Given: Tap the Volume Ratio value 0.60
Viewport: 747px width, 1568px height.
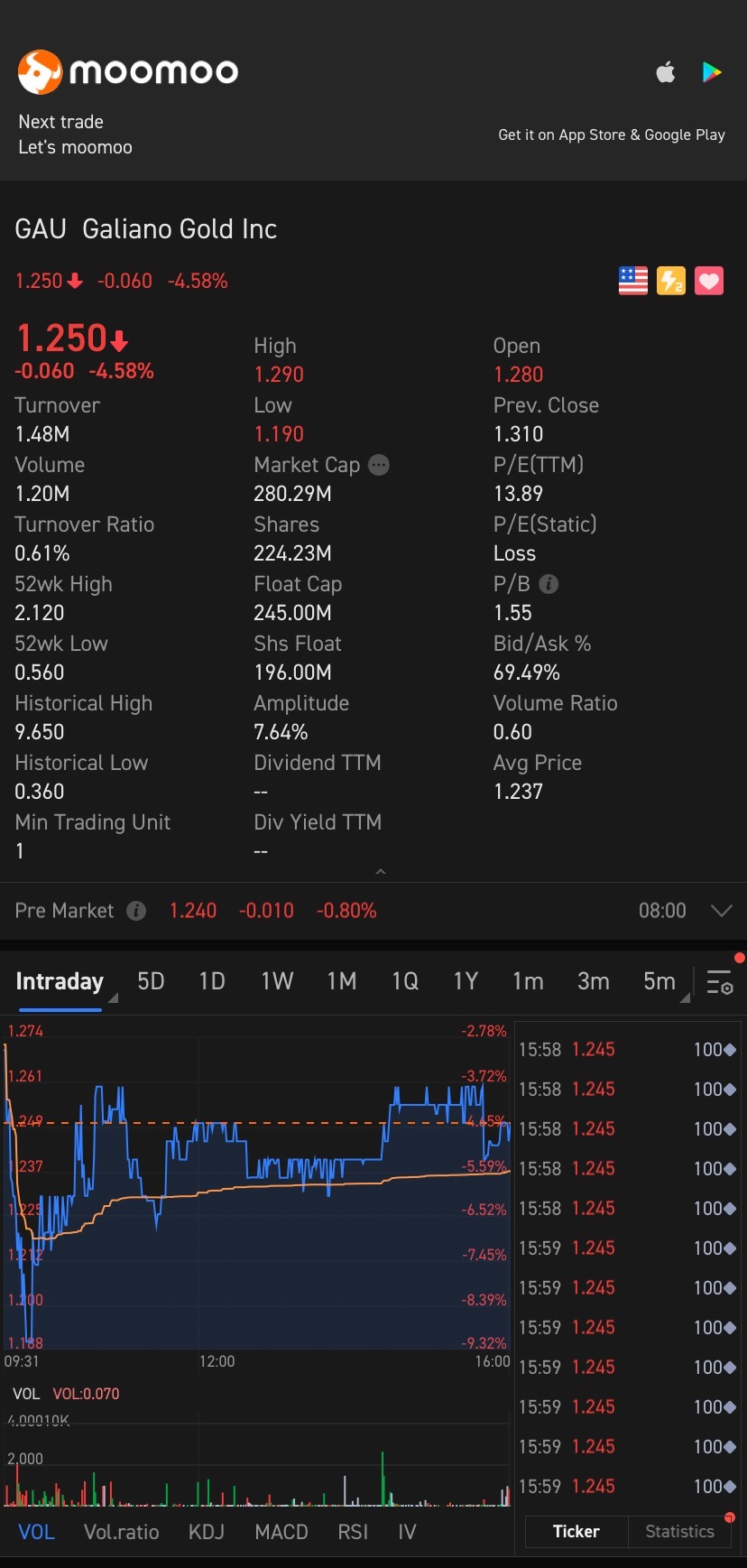Looking at the screenshot, I should tap(513, 732).
